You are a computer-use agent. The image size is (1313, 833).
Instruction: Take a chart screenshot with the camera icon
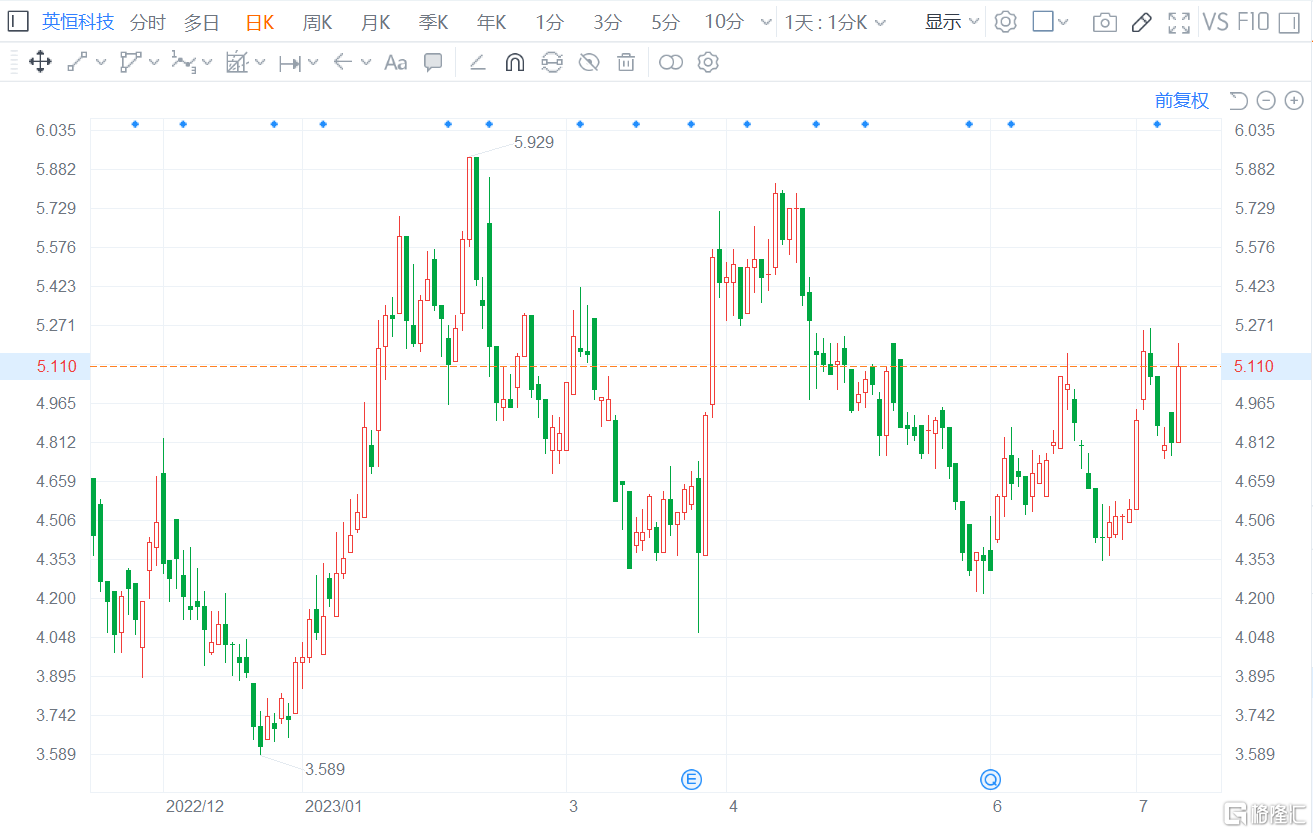pos(1104,21)
